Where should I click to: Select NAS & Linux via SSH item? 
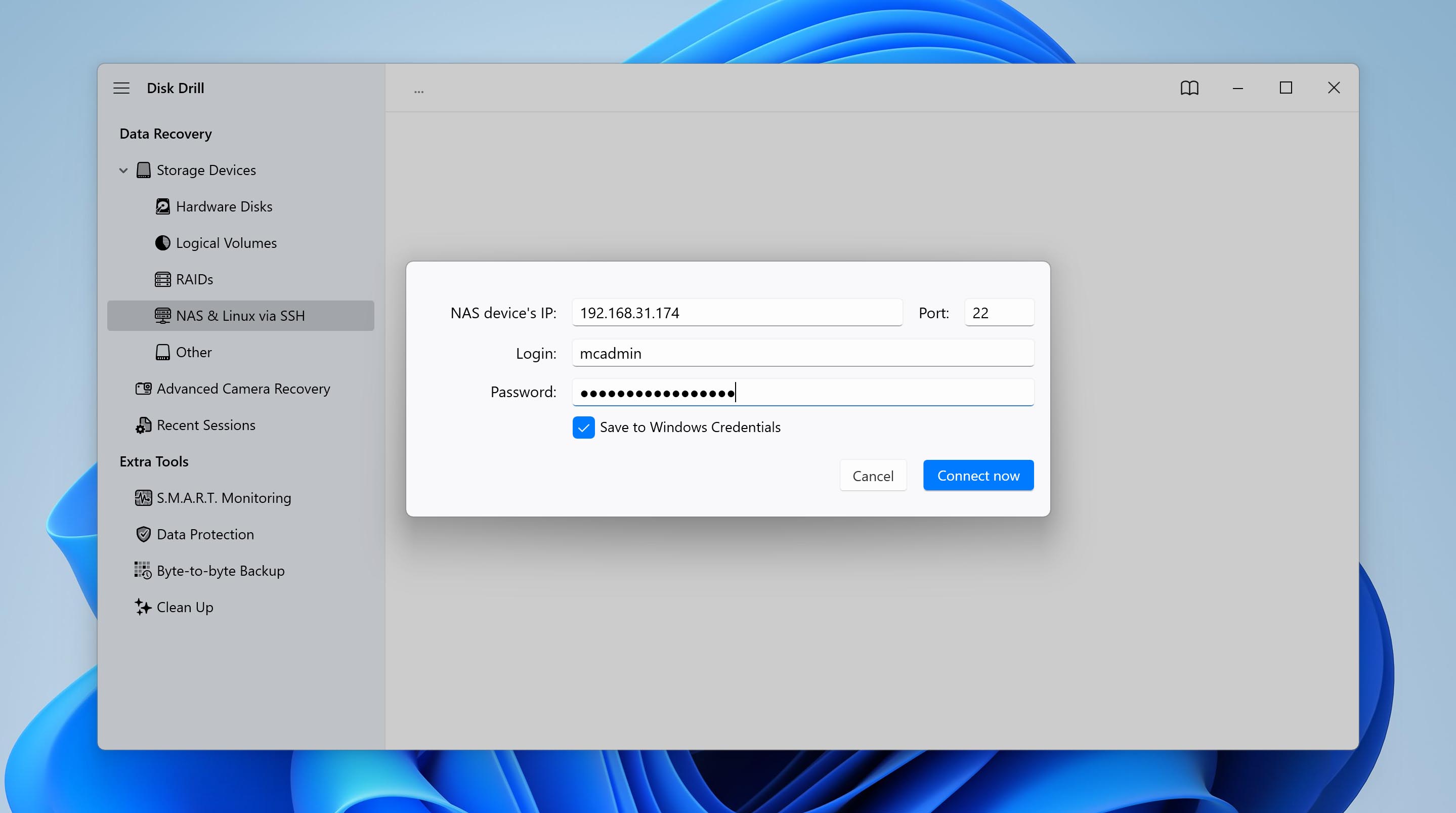coord(241,316)
